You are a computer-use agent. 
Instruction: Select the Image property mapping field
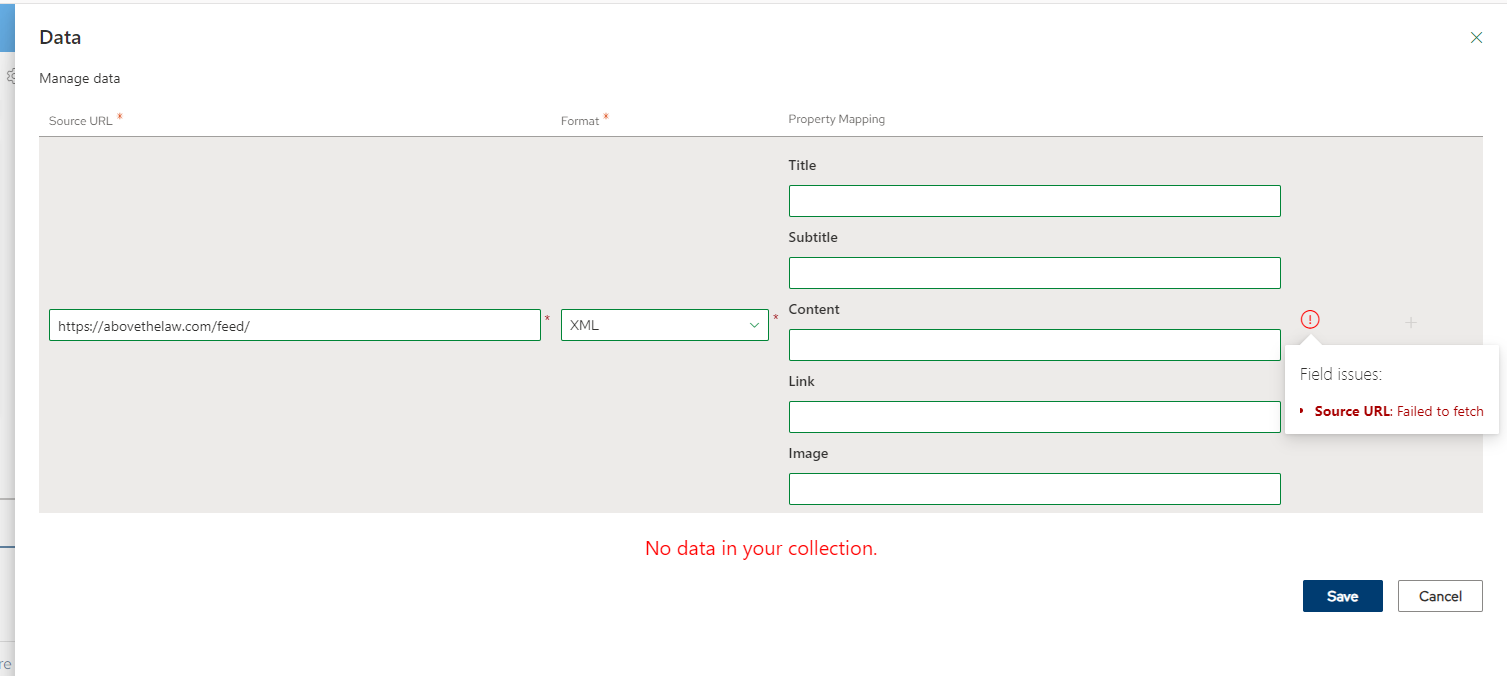click(x=1034, y=489)
